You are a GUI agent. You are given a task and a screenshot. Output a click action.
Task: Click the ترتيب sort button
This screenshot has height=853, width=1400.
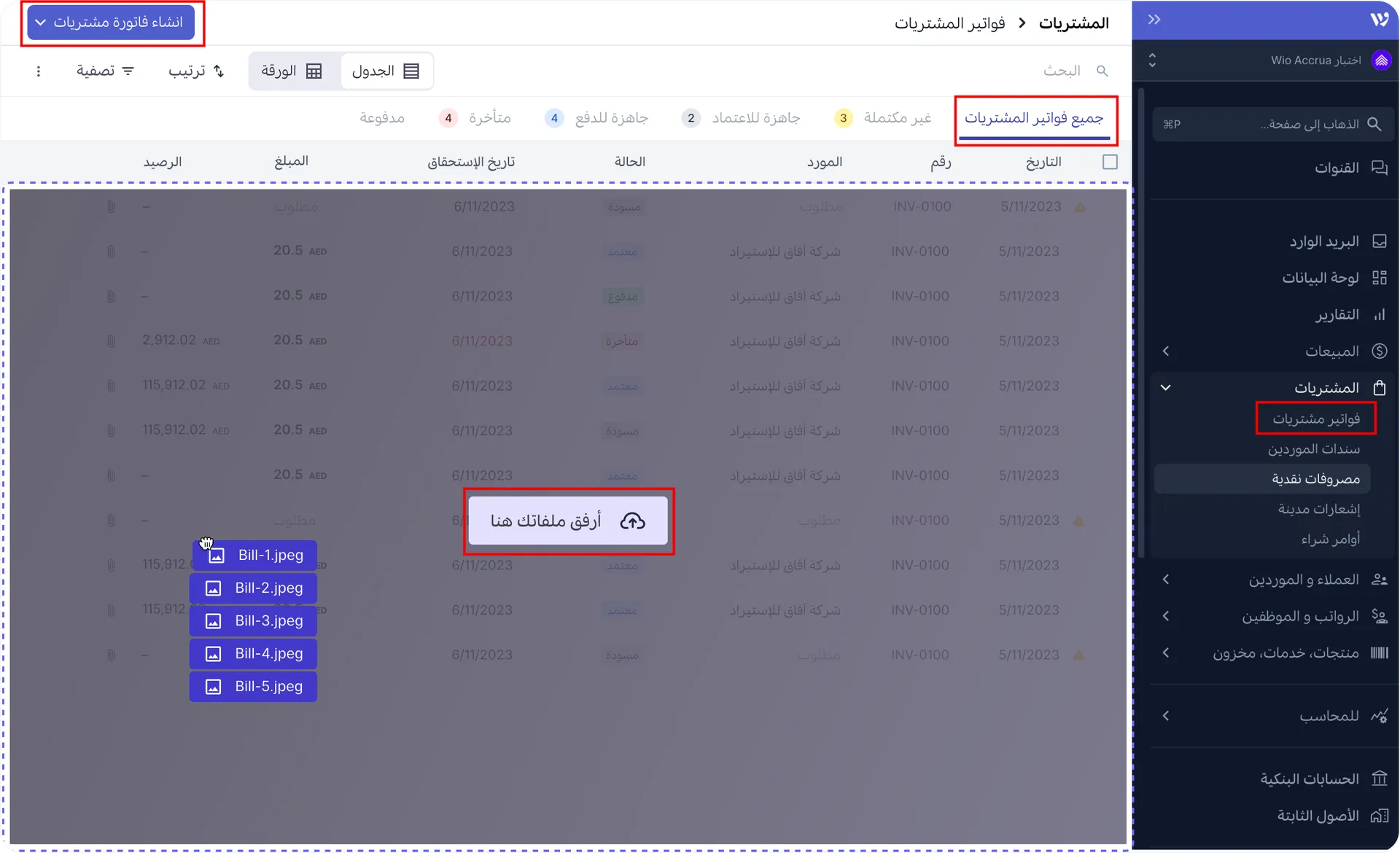point(195,71)
